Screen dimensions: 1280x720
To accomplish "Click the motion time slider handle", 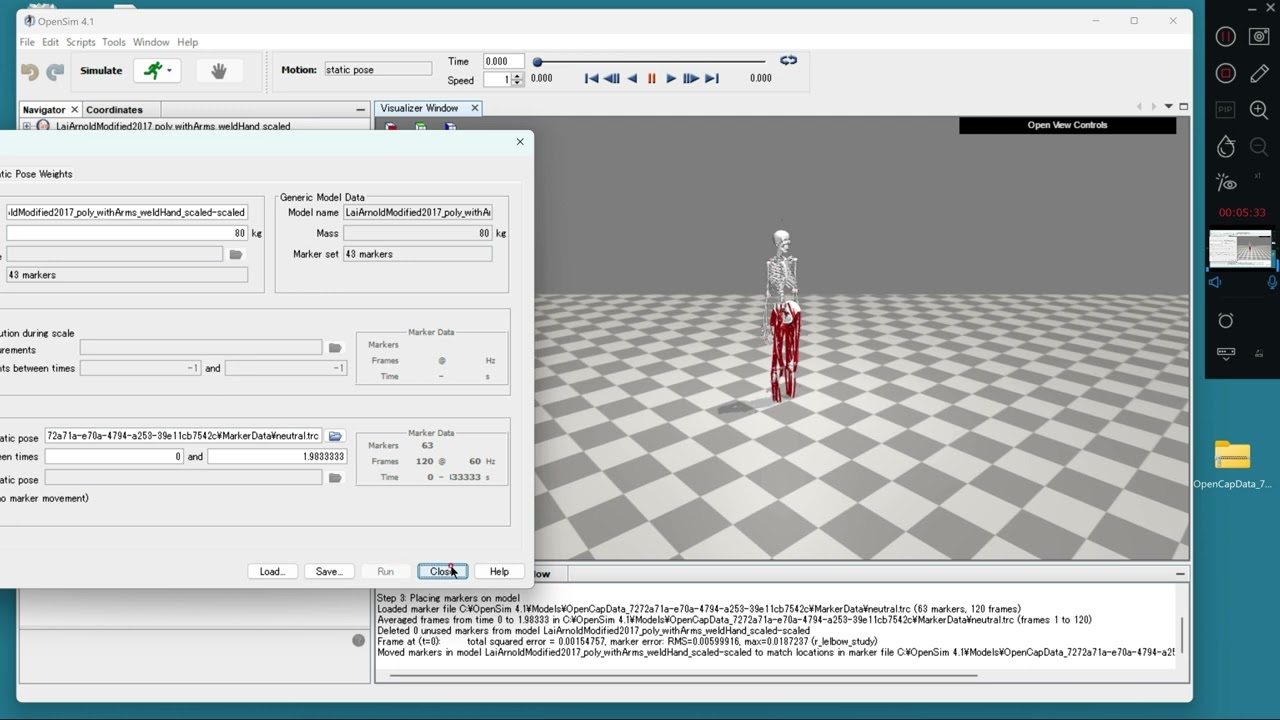I will click(537, 62).
